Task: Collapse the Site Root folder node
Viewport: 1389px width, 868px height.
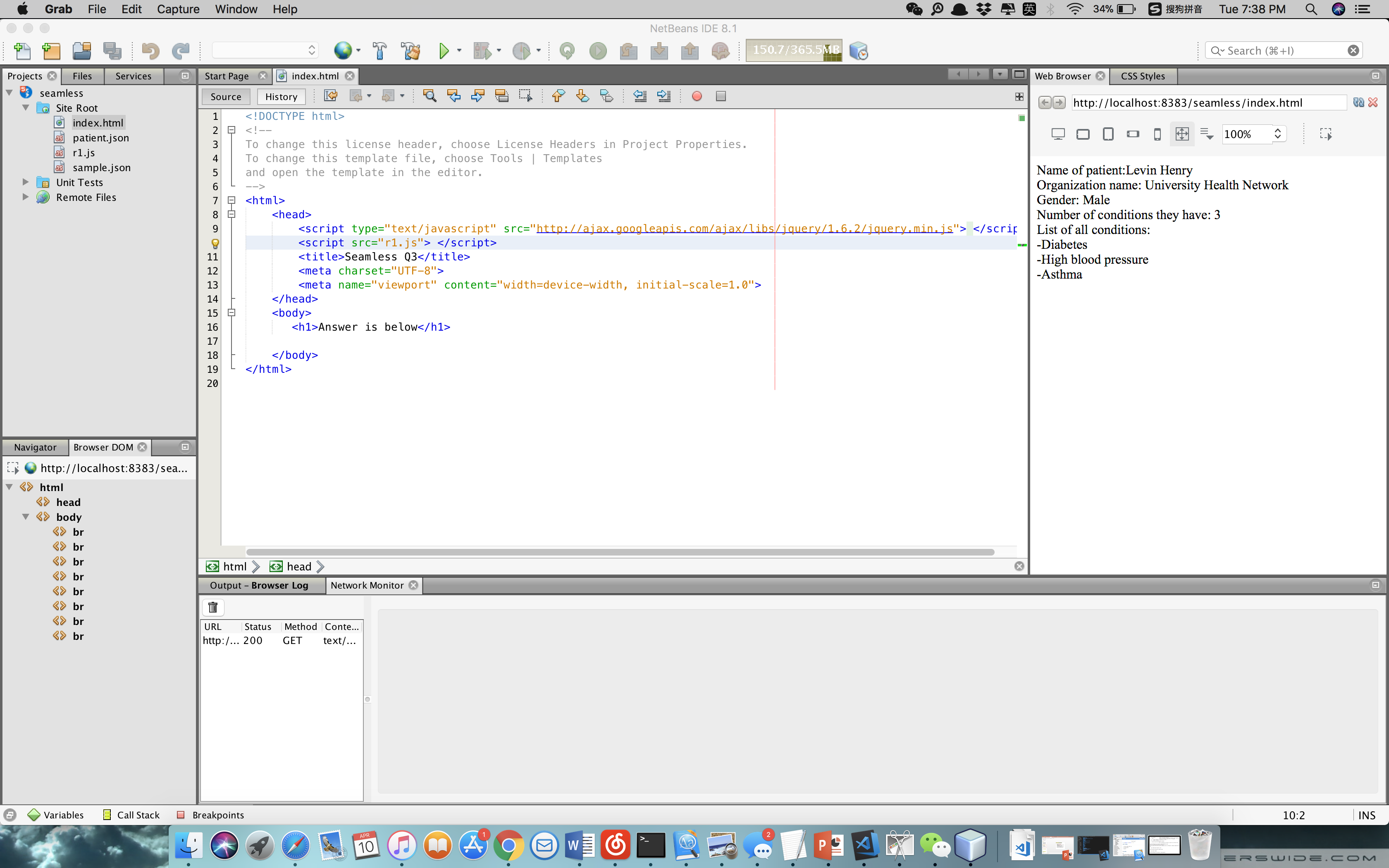Action: 26,108
